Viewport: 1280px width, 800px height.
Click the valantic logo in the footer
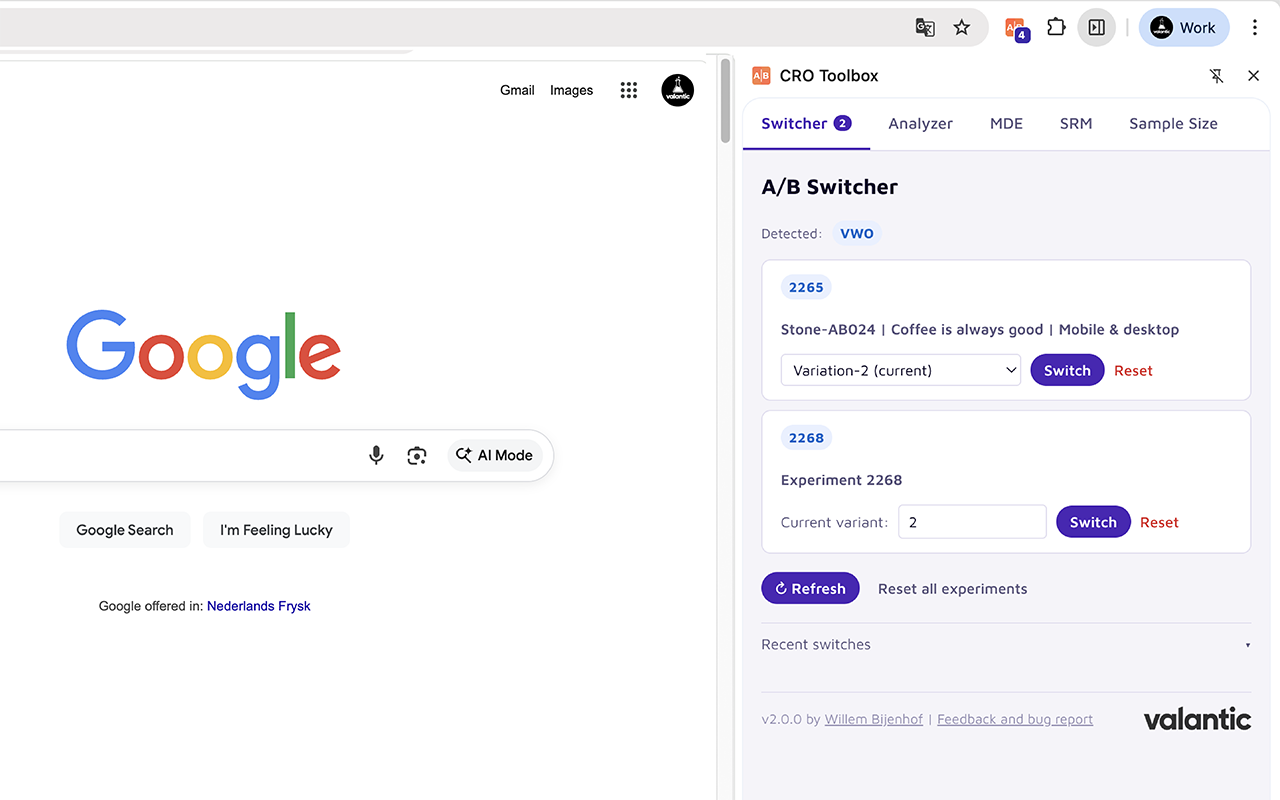click(1197, 719)
